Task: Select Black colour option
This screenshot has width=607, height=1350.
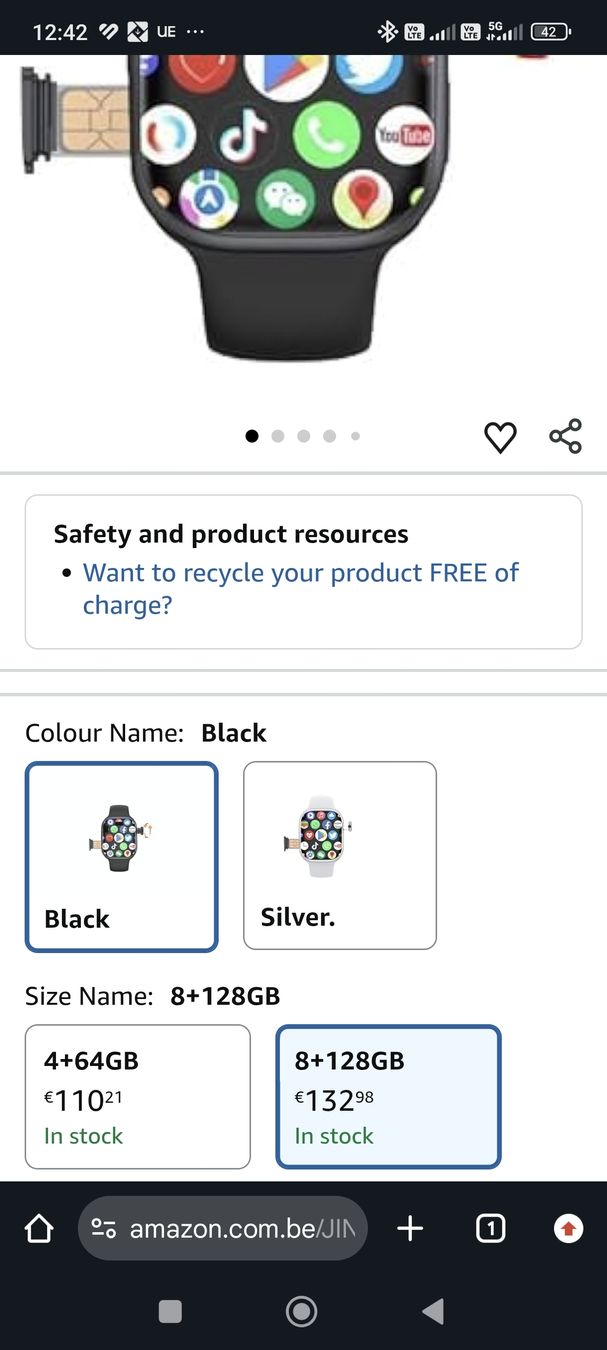Action: tap(121, 856)
